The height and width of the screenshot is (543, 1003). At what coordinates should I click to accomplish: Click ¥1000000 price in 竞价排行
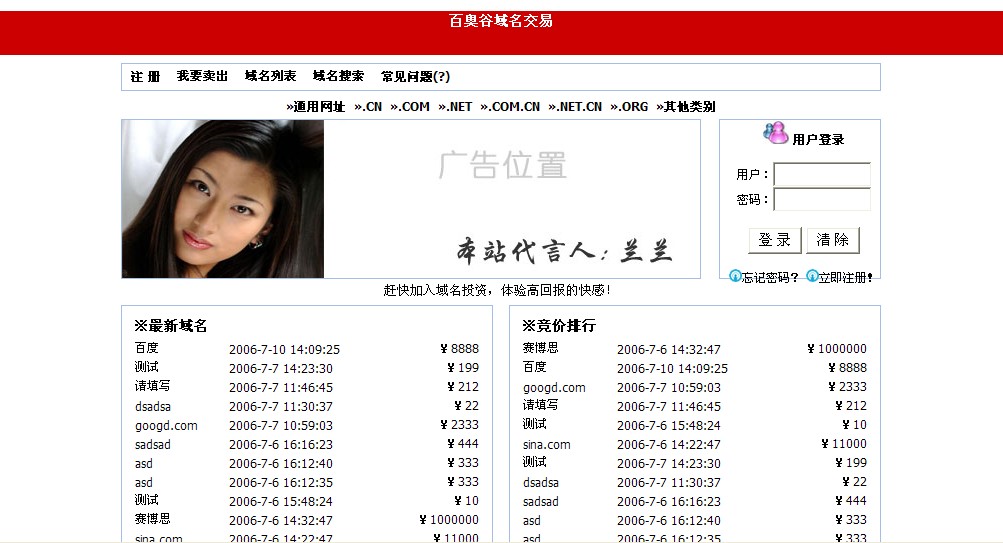(x=837, y=349)
